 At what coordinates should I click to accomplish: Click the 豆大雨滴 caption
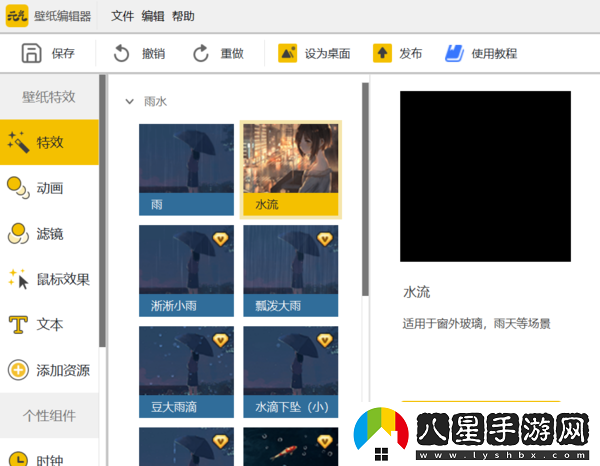coord(174,406)
